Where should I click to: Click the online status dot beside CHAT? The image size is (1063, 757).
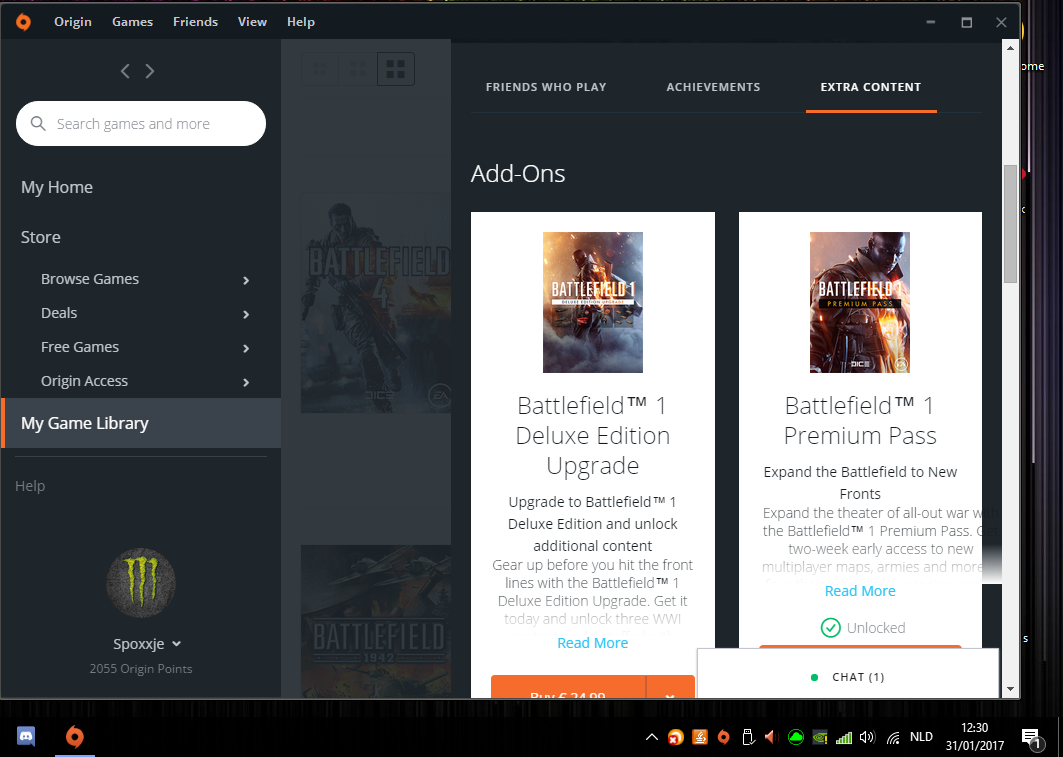(x=814, y=677)
